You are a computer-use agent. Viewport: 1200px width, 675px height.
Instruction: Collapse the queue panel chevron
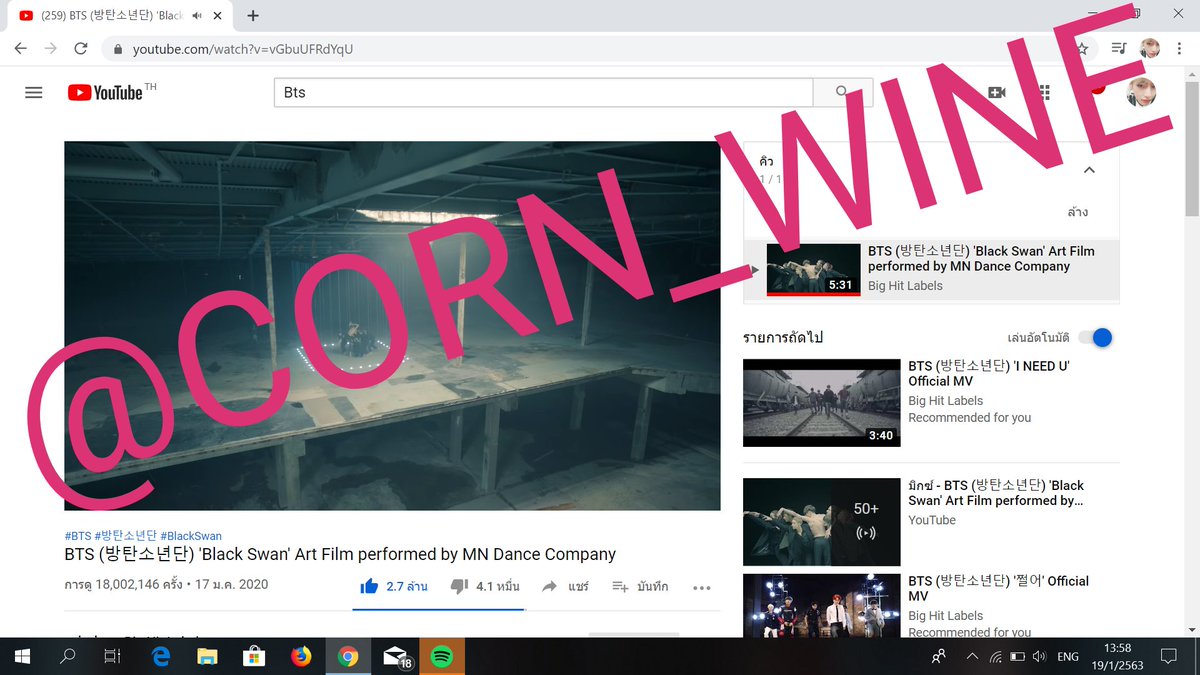pyautogui.click(x=1089, y=170)
